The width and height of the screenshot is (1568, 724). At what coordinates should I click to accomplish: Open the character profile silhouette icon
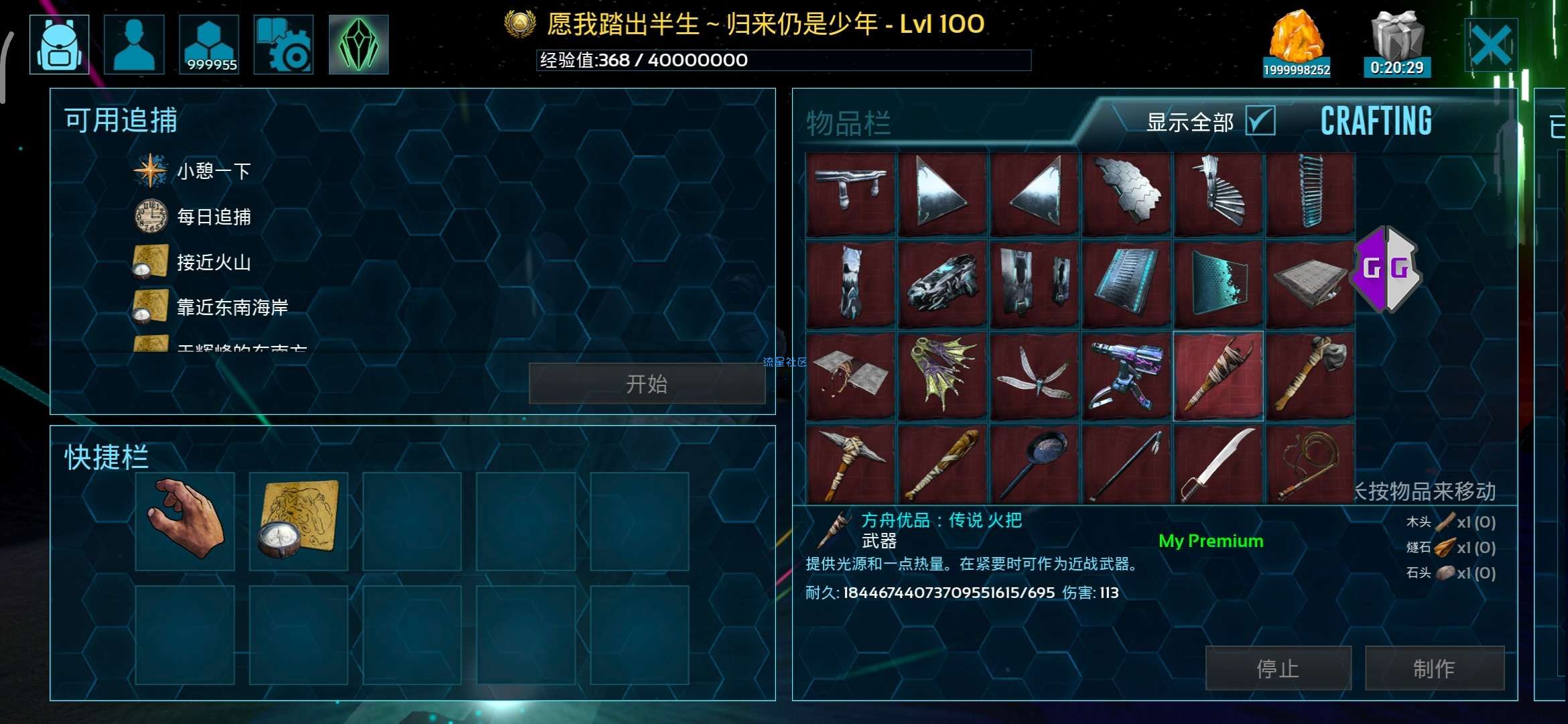pyautogui.click(x=134, y=44)
